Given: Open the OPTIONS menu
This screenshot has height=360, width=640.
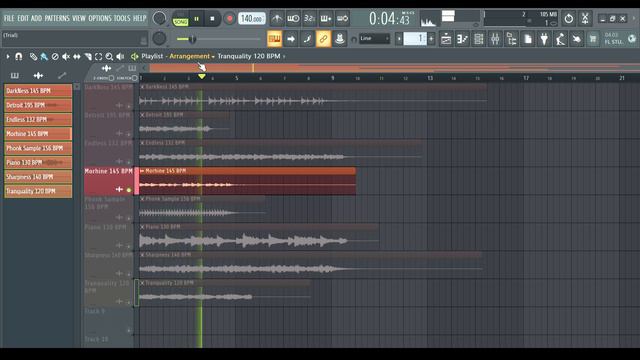Looking at the screenshot, I should (100, 18).
